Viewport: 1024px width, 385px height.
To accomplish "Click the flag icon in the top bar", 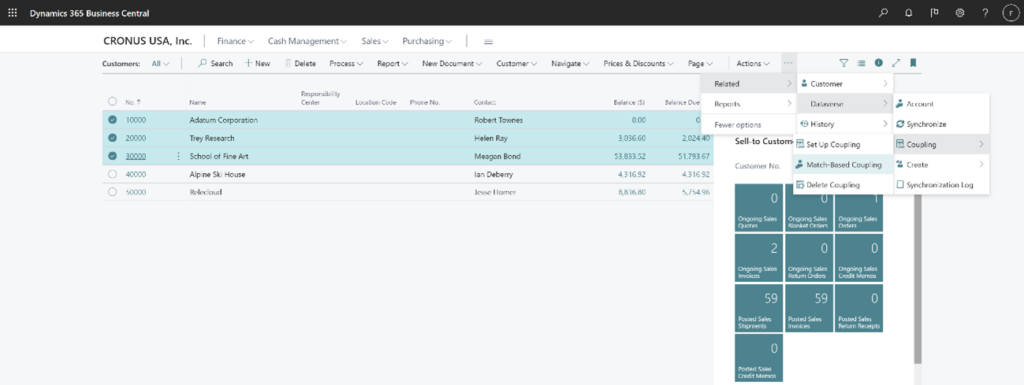I will pos(935,13).
